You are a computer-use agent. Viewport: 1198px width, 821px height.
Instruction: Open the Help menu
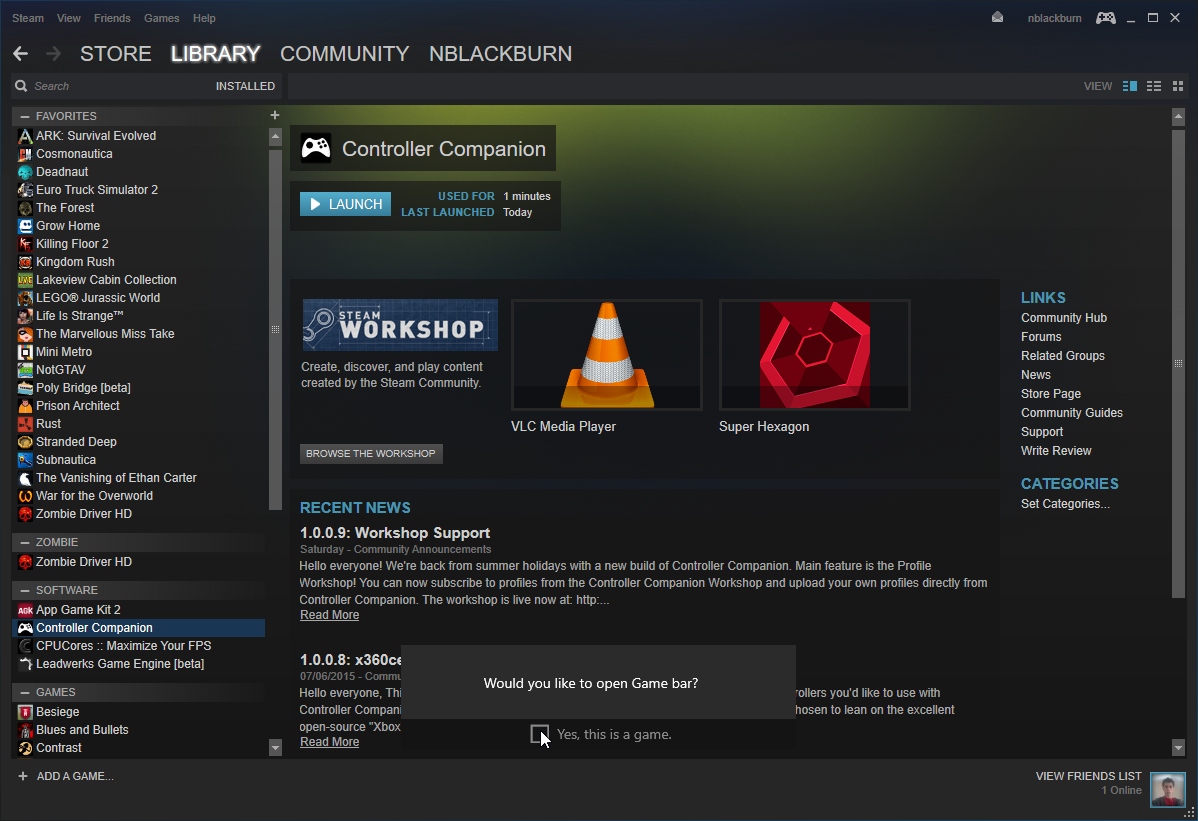click(x=204, y=18)
